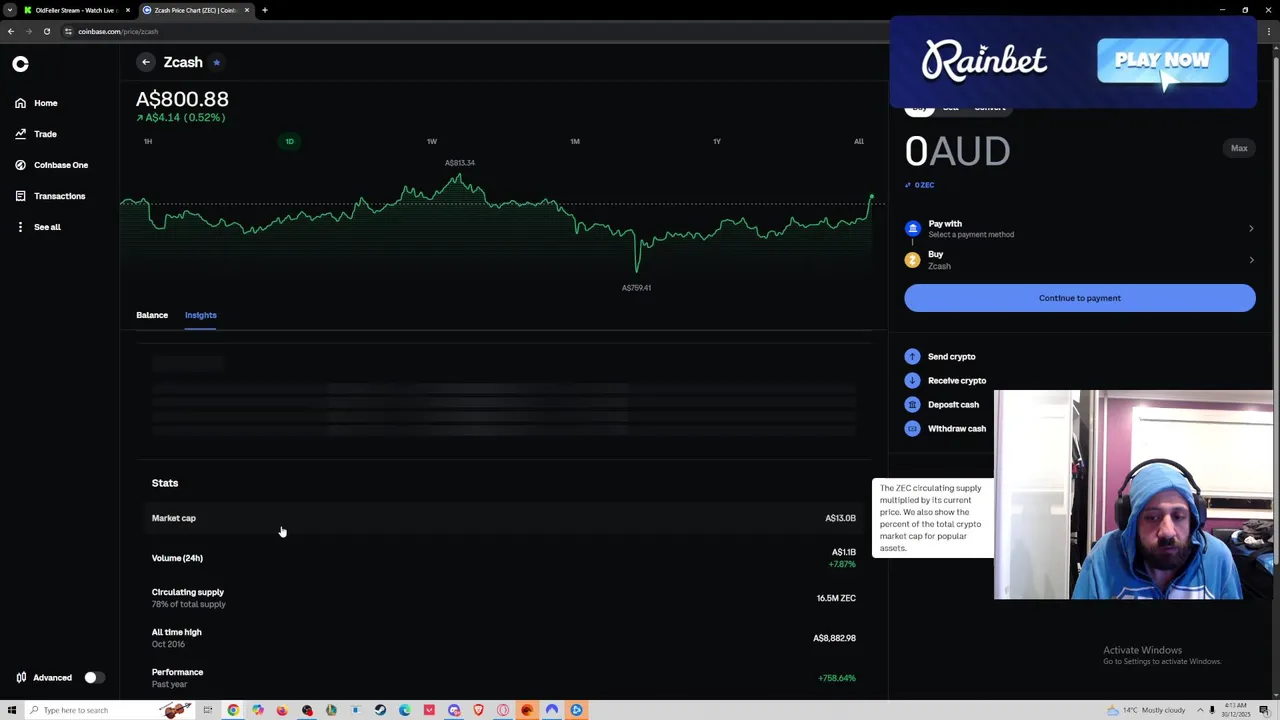Screen dimensions: 1280x720
Task: Click Send crypto
Action: 940,357
